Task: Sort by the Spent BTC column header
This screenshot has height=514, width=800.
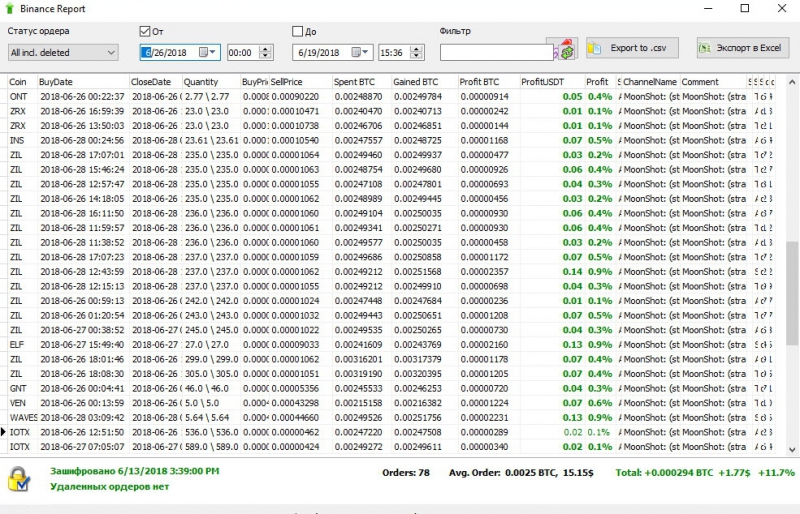Action: pos(362,82)
